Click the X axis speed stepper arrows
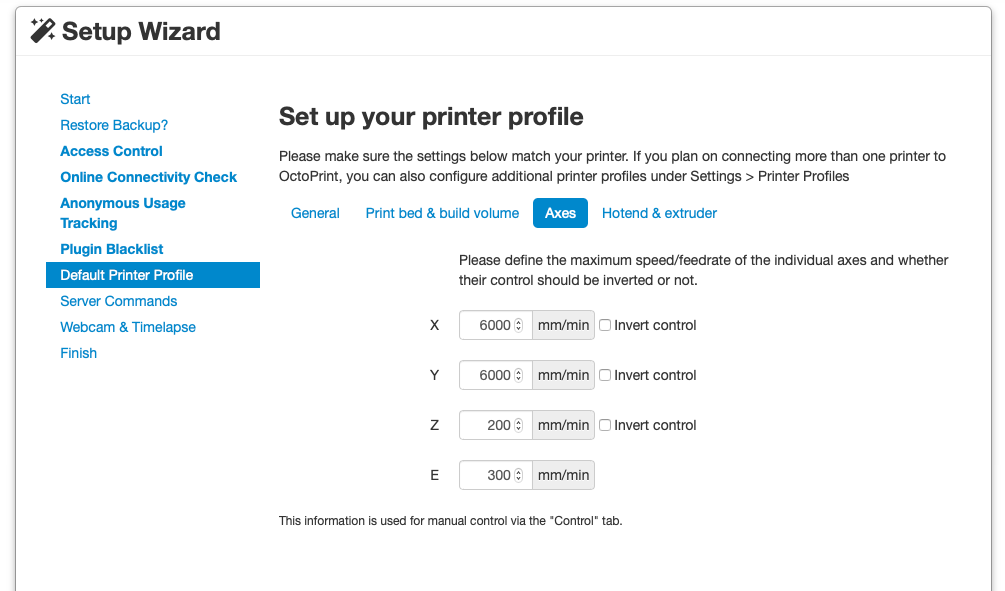This screenshot has height=591, width=1005. tap(518, 325)
